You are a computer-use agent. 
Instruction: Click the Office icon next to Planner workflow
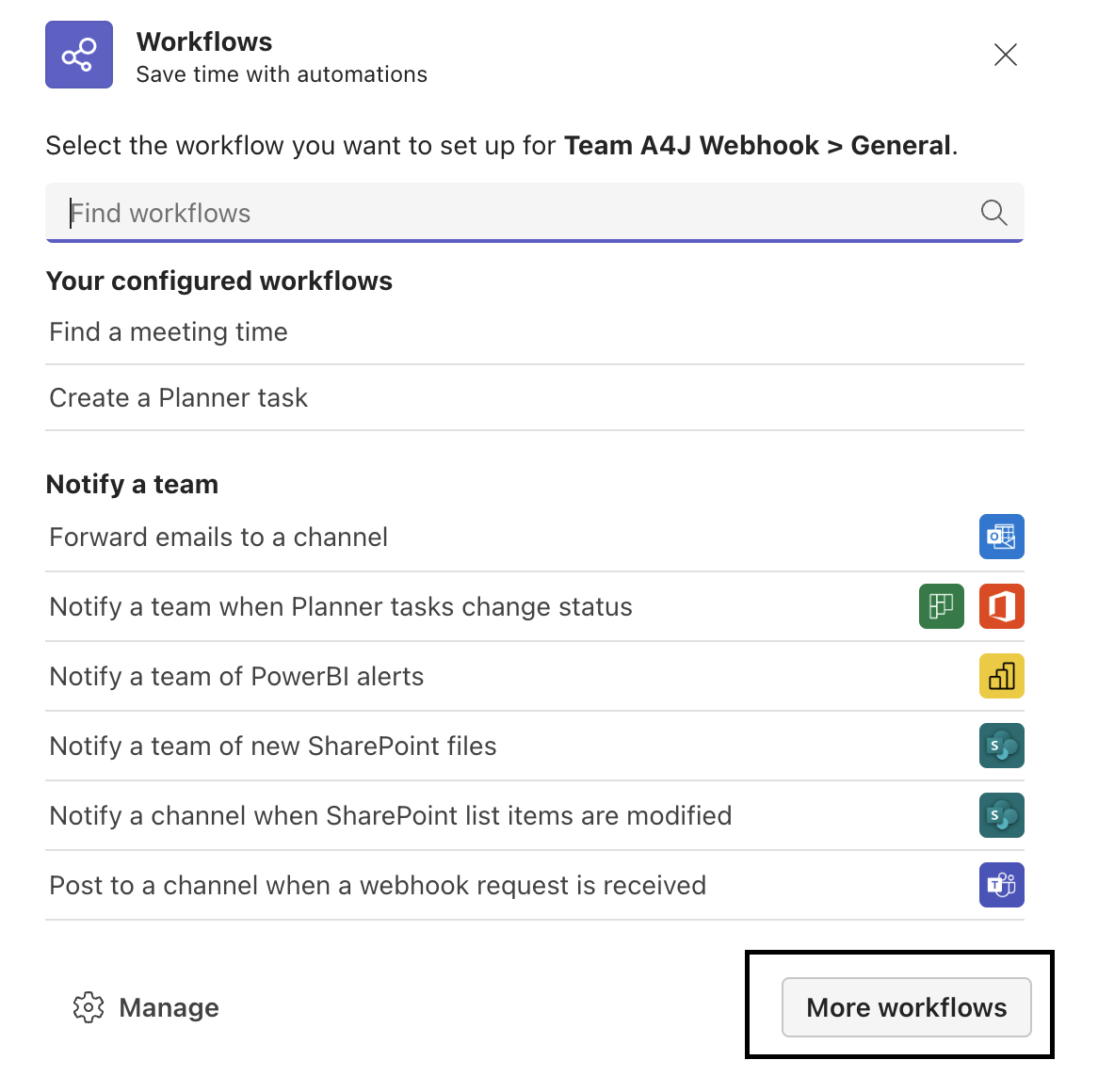tap(1001, 606)
